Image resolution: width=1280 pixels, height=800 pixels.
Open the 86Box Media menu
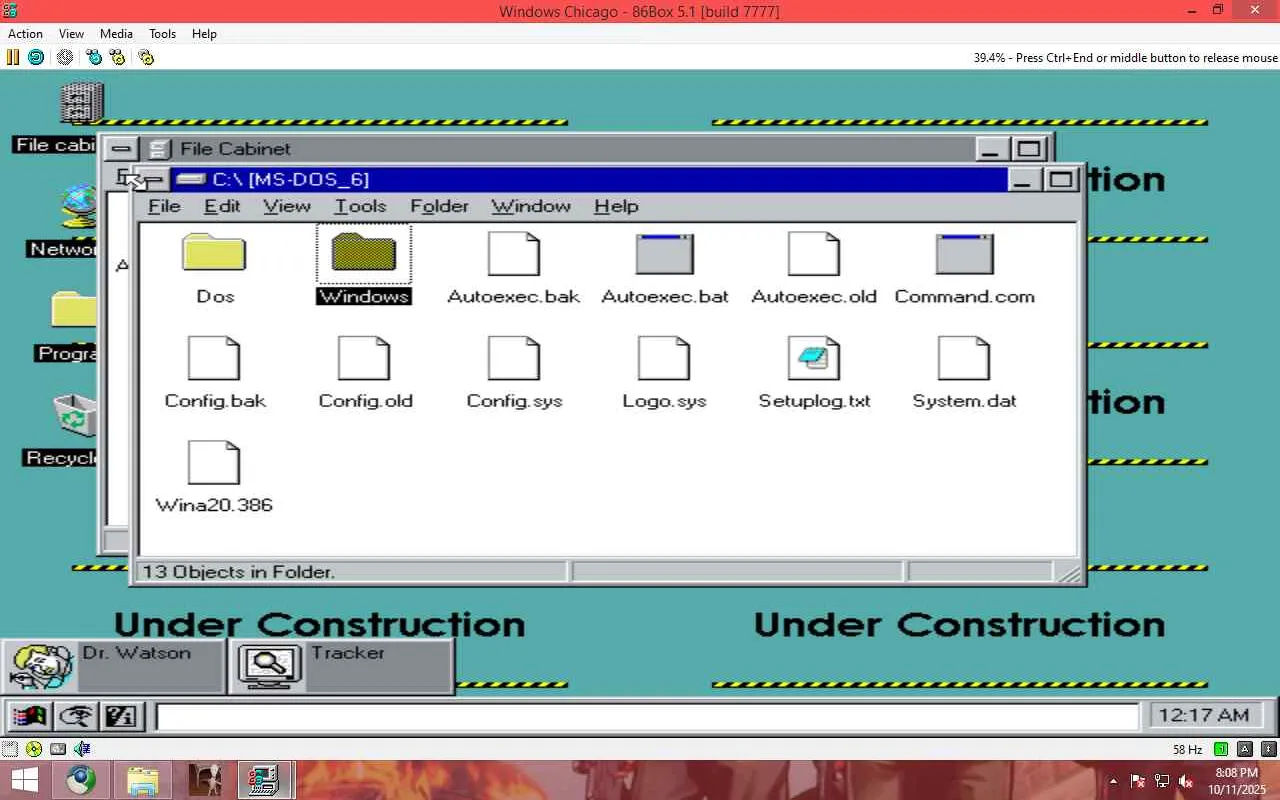[x=116, y=33]
